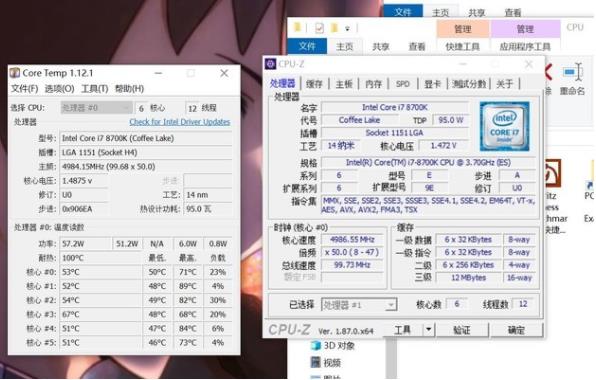Image resolution: width=596 pixels, height=380 pixels.
Task: Click the 核心 #4 max temperature 84°C
Action: [188, 329]
